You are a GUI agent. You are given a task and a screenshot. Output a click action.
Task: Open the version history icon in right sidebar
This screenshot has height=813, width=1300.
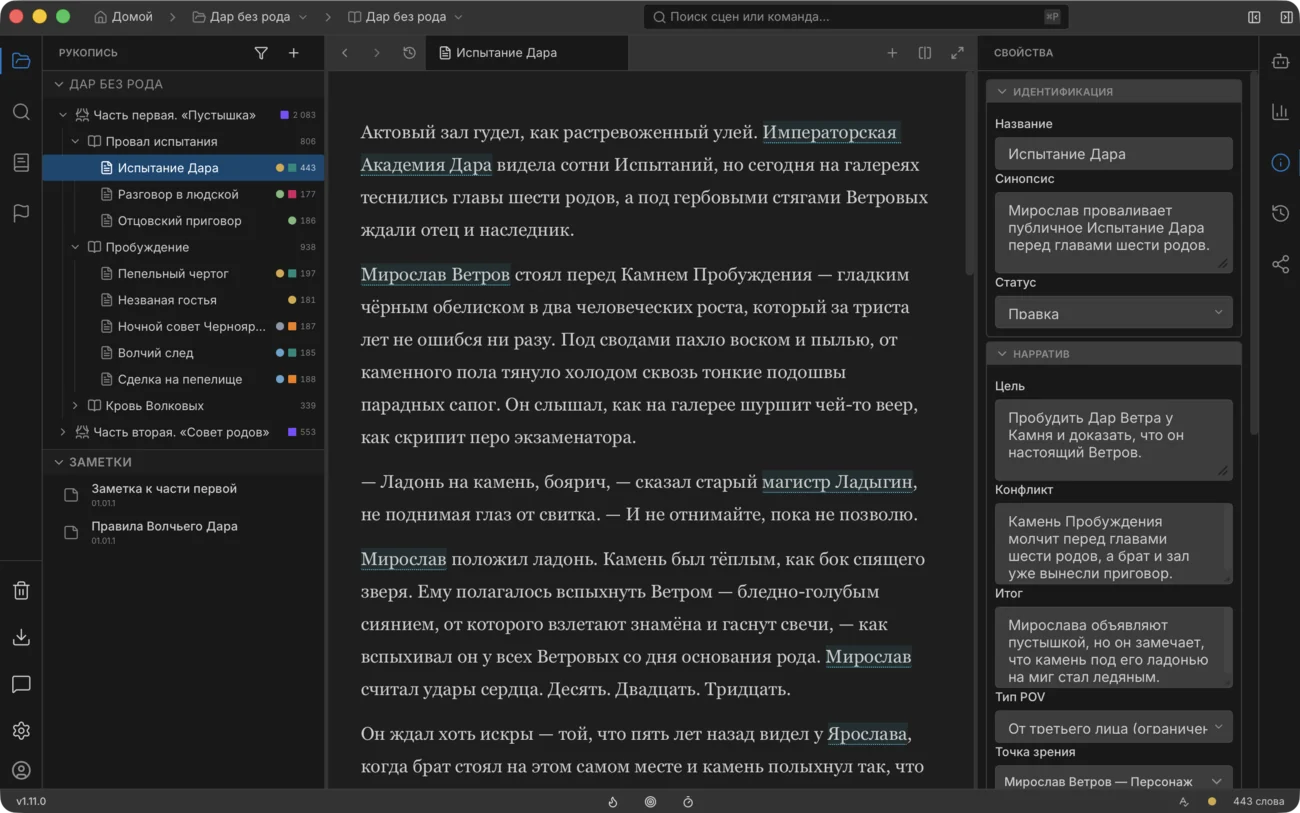(x=1280, y=213)
